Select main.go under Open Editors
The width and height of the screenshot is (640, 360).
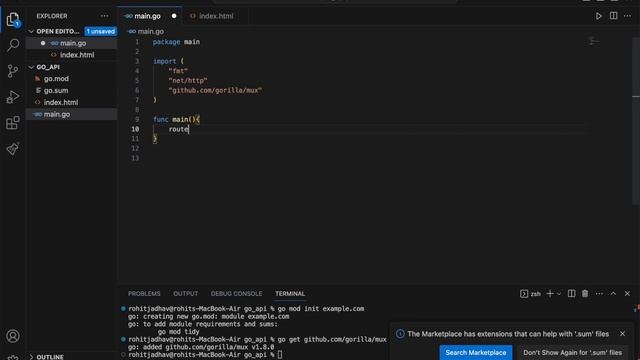click(x=72, y=43)
